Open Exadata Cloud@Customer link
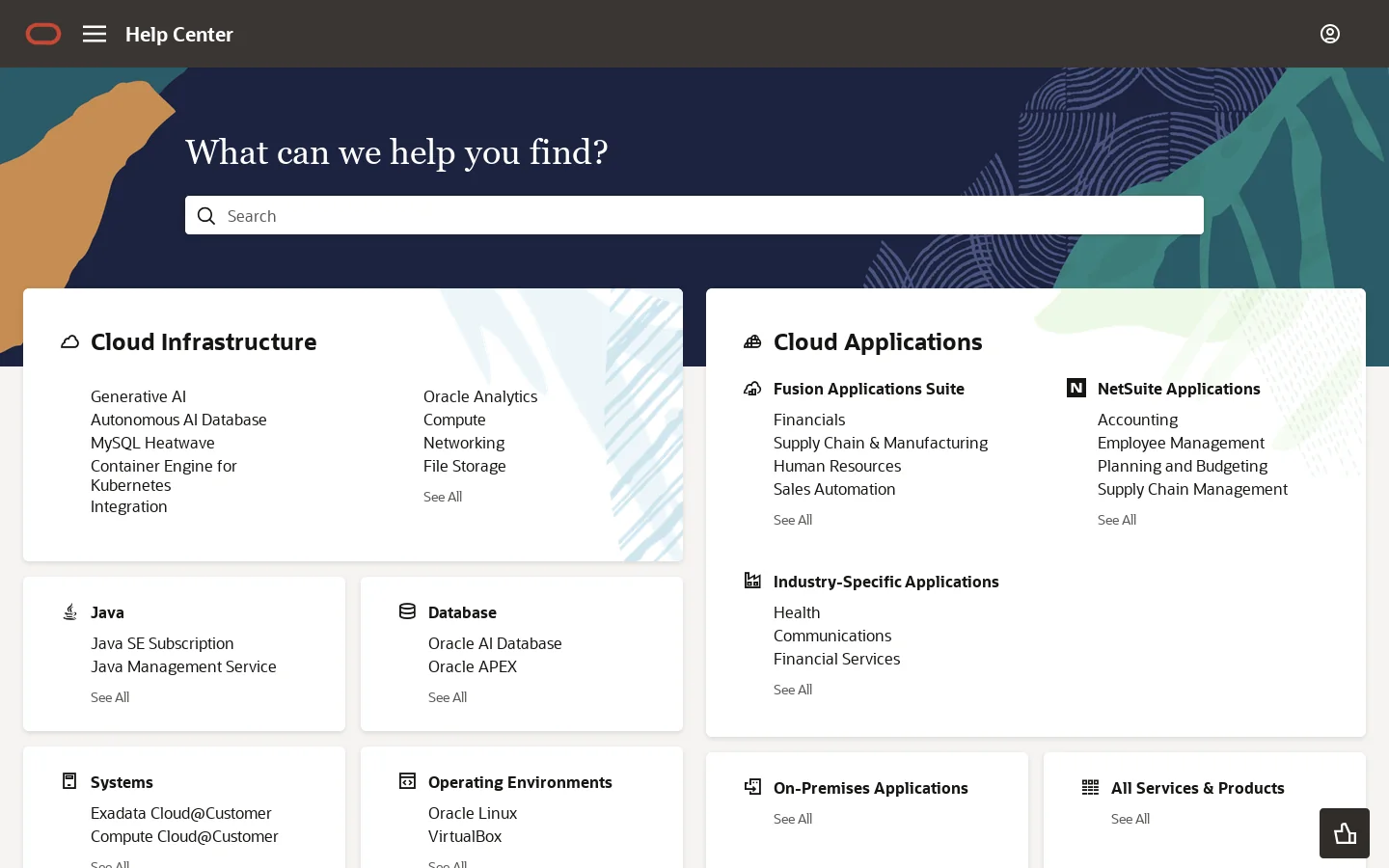Screen dimensions: 1389x868 [181, 813]
